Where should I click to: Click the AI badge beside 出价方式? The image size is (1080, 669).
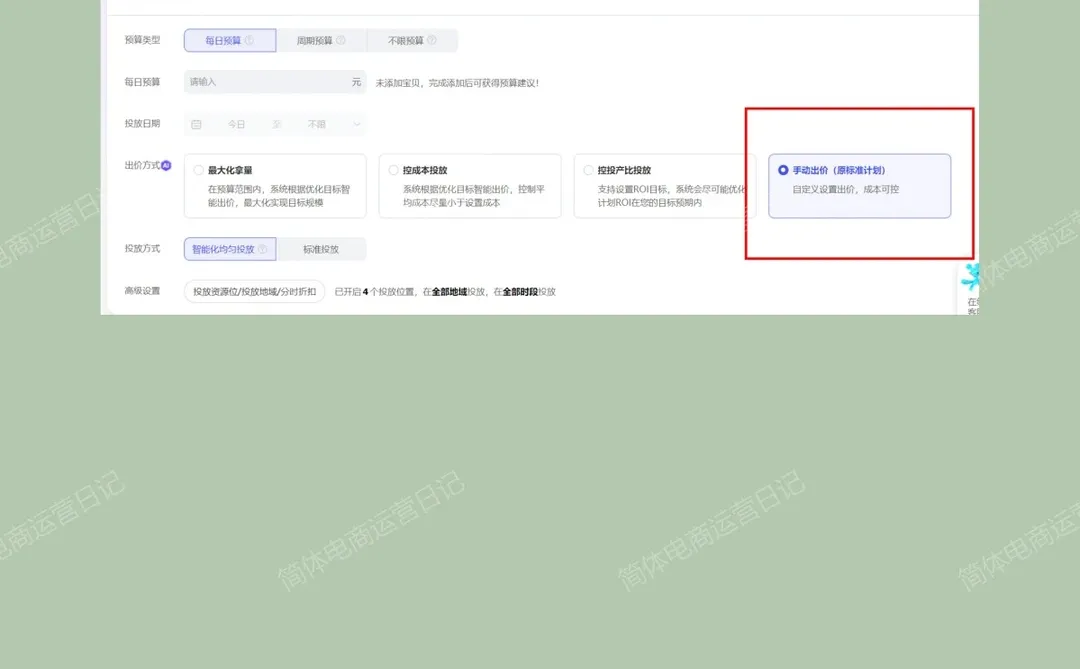point(166,165)
